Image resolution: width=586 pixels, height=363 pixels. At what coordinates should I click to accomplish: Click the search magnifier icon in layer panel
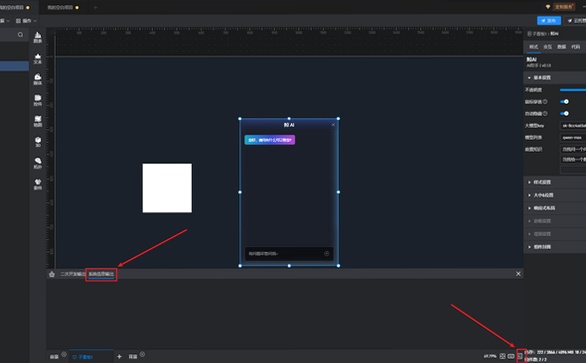pos(20,35)
